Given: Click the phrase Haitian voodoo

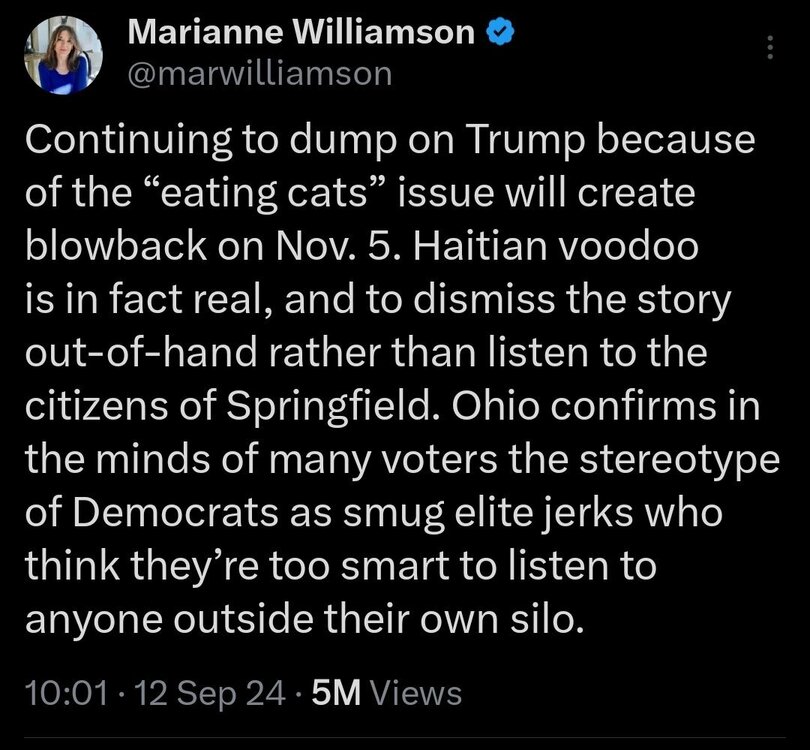Looking at the screenshot, I should [555, 245].
